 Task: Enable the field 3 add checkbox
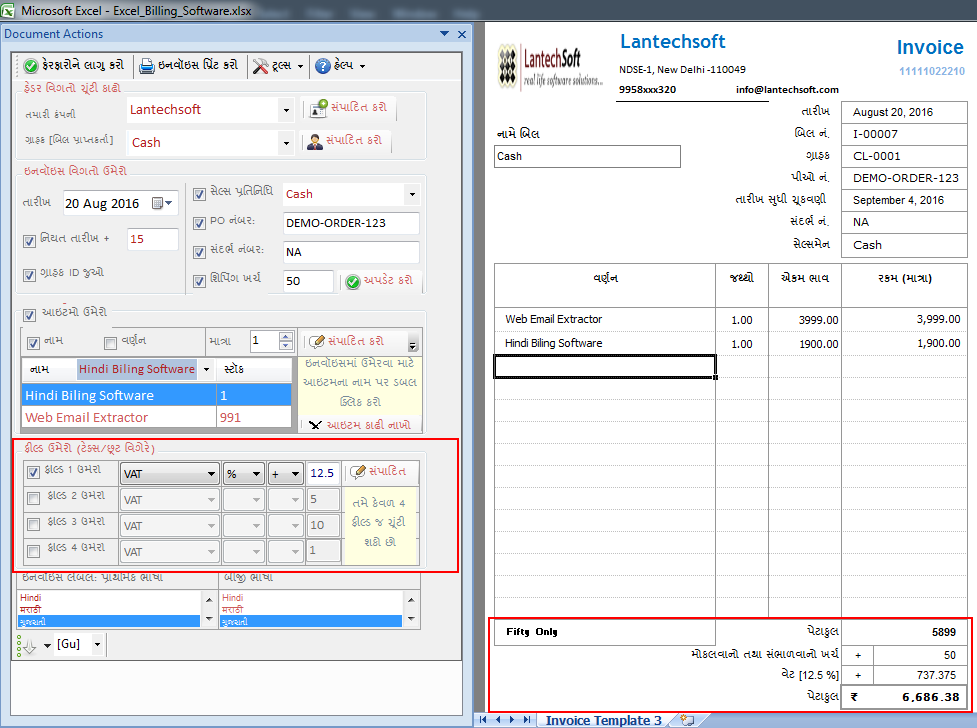[x=34, y=525]
